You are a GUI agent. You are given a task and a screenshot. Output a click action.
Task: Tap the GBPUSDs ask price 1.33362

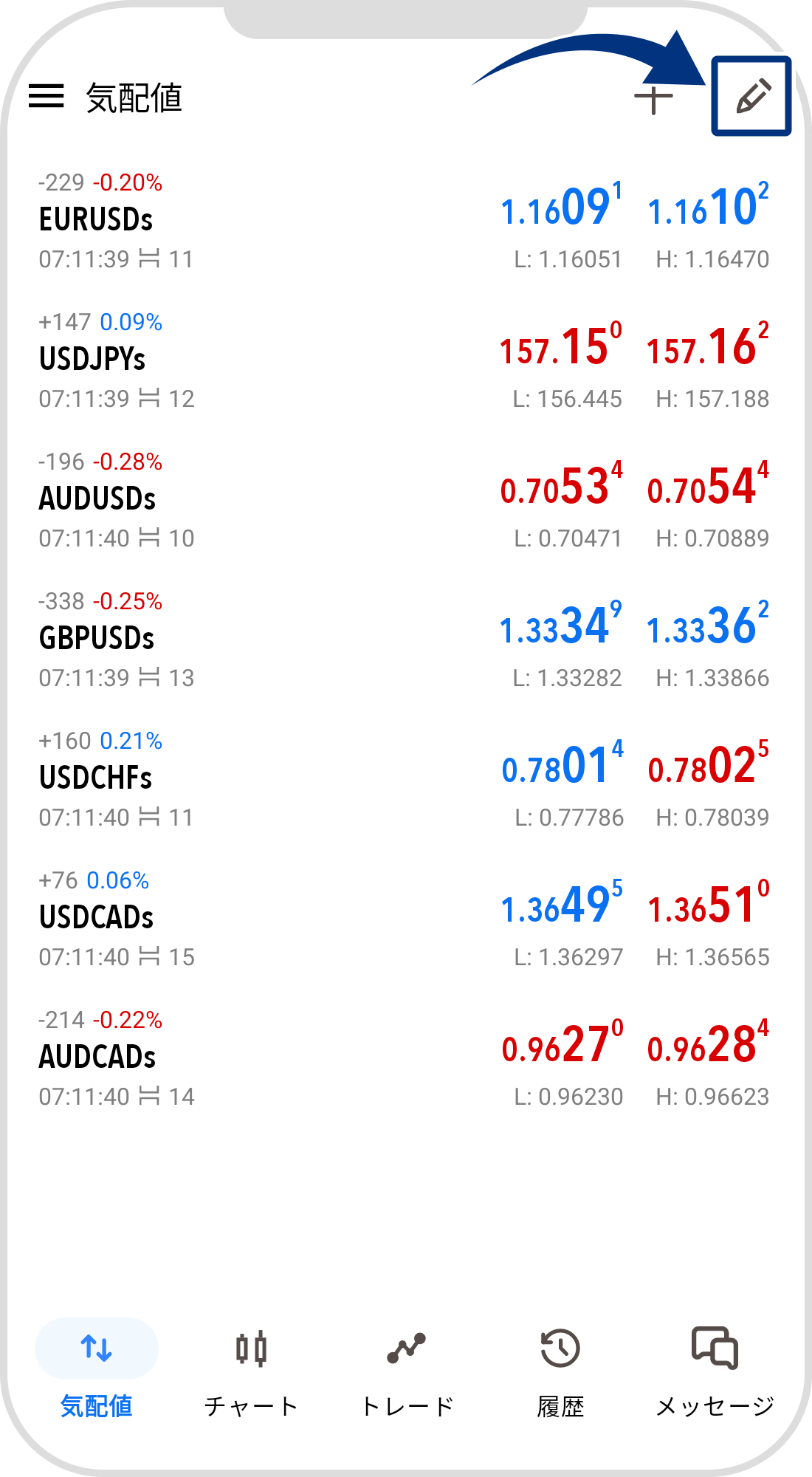[707, 626]
